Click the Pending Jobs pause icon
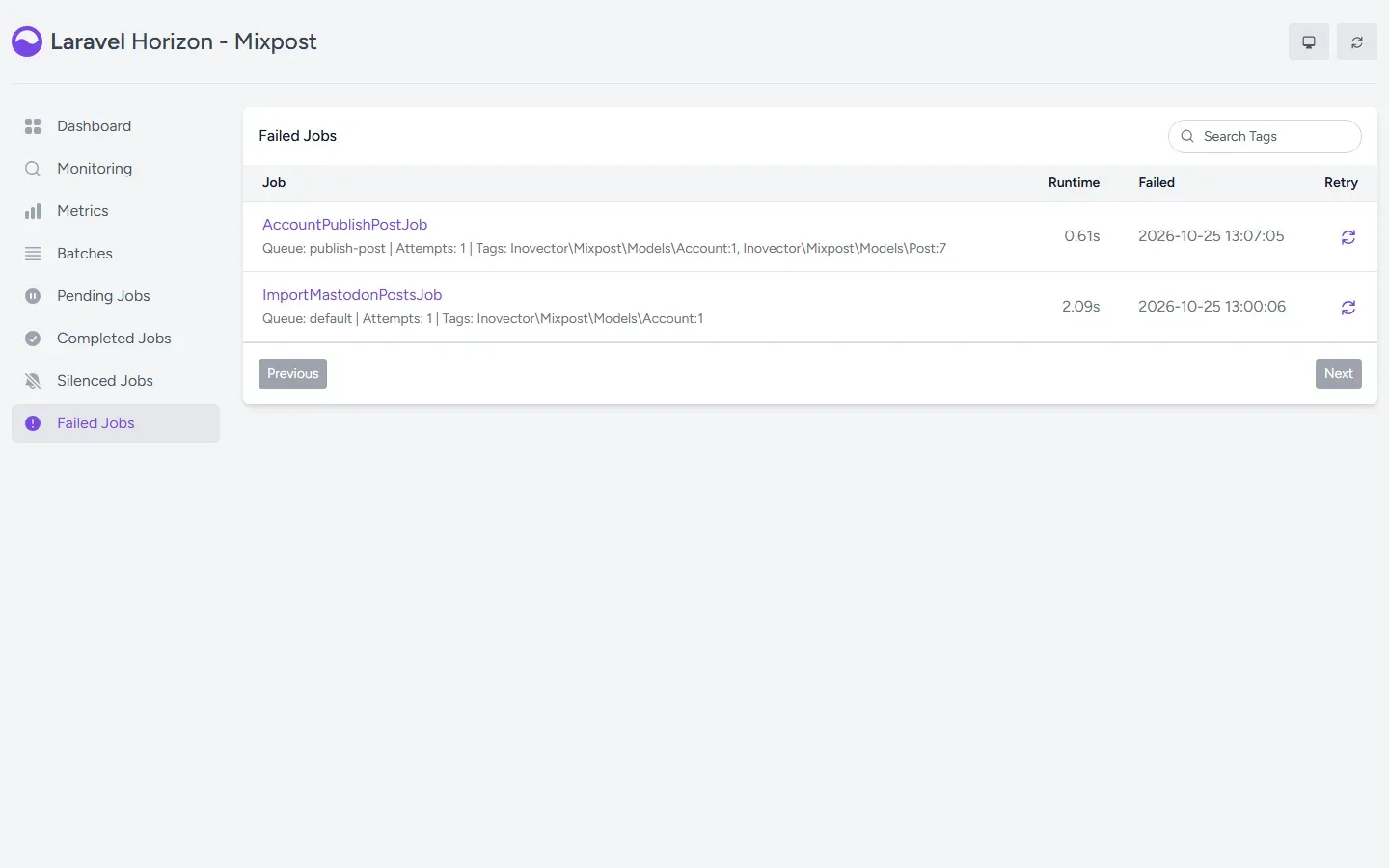Screen dimensions: 1389x868 pyautogui.click(x=33, y=296)
